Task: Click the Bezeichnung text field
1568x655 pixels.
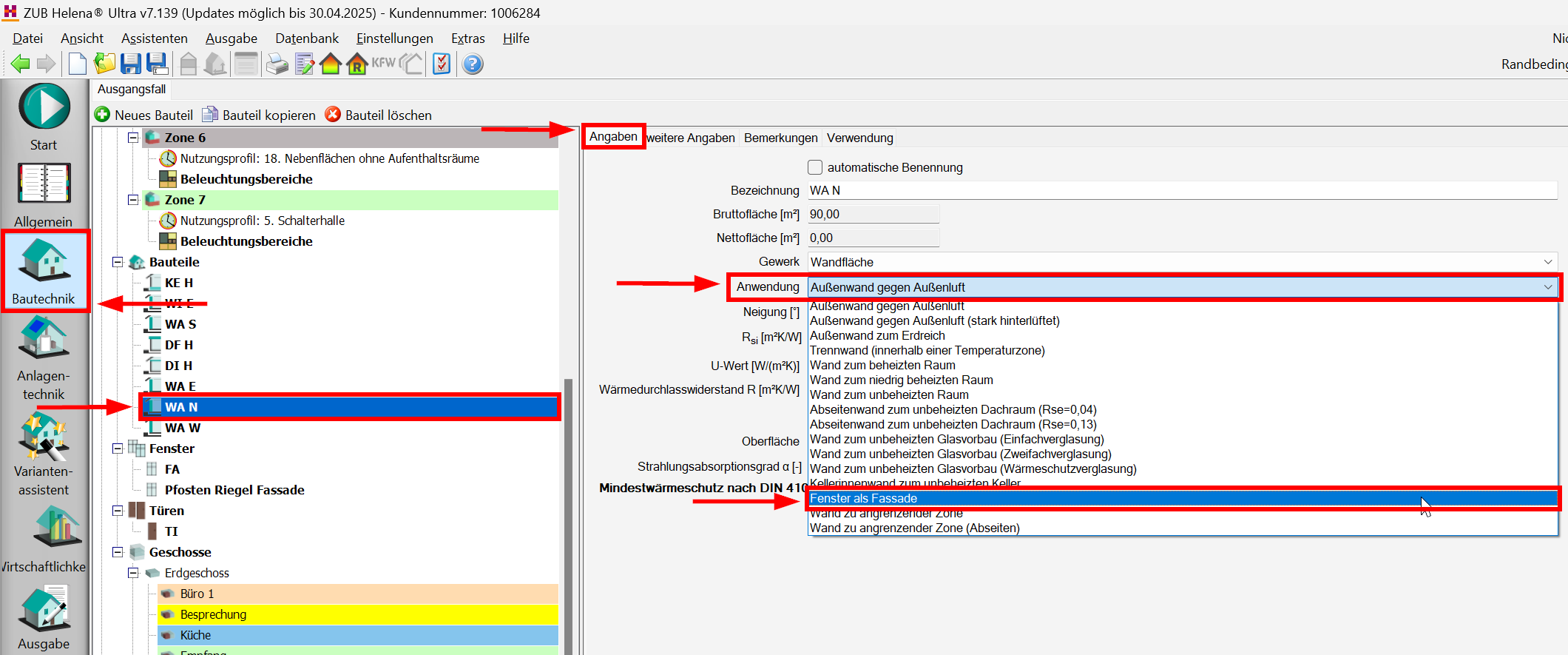Action: [1182, 191]
